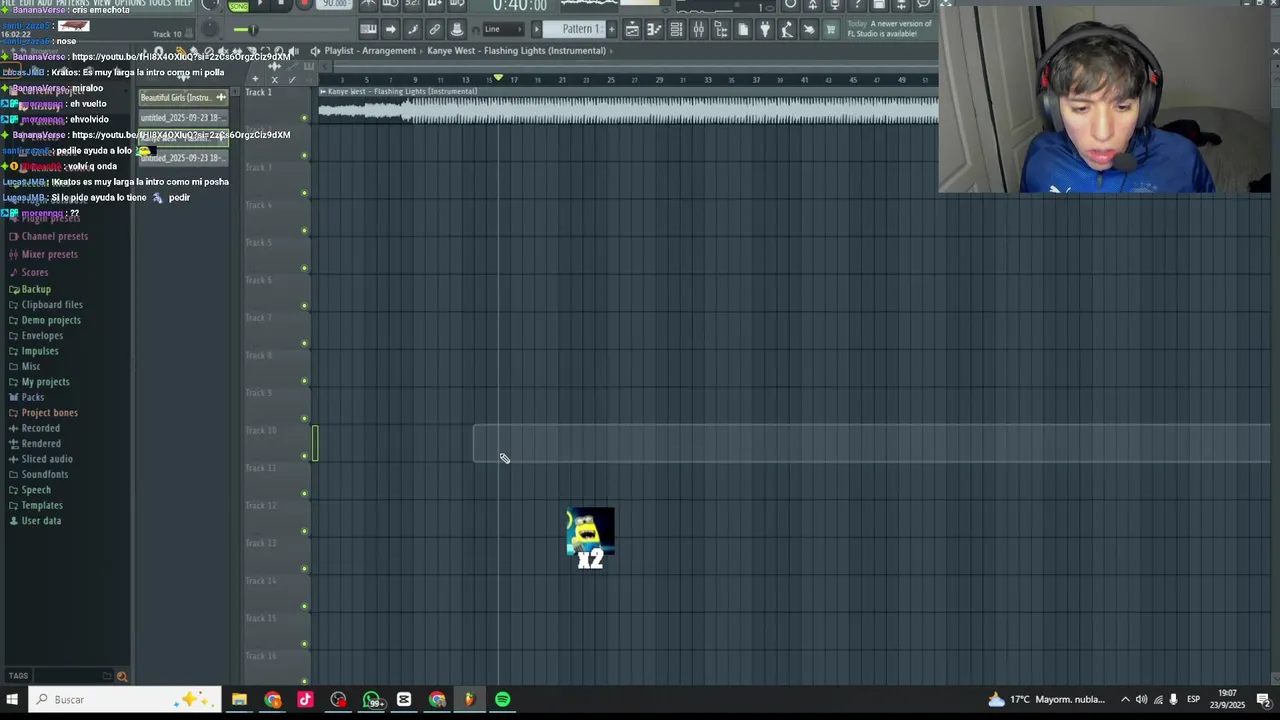Open File Explorer from the taskbar
The height and width of the screenshot is (720, 1280).
point(239,700)
